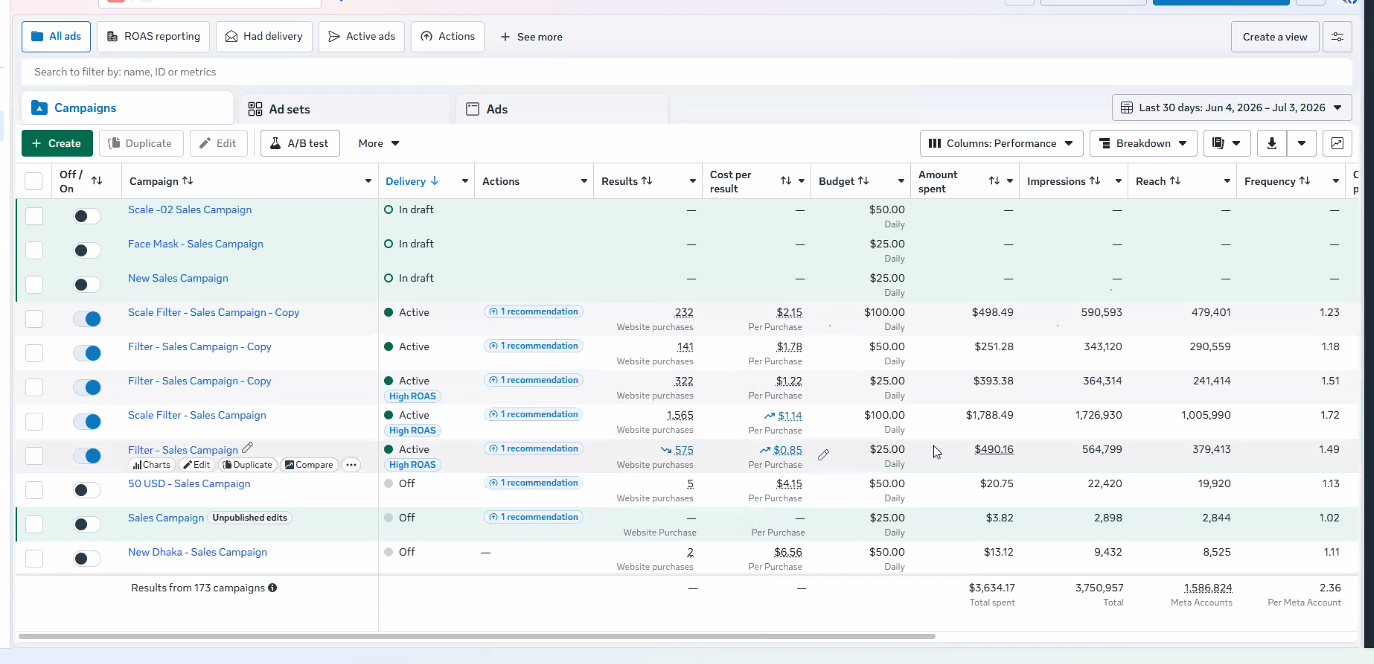1374x664 pixels.
Task: Sort by the Frequency column
Action: coord(1304,181)
